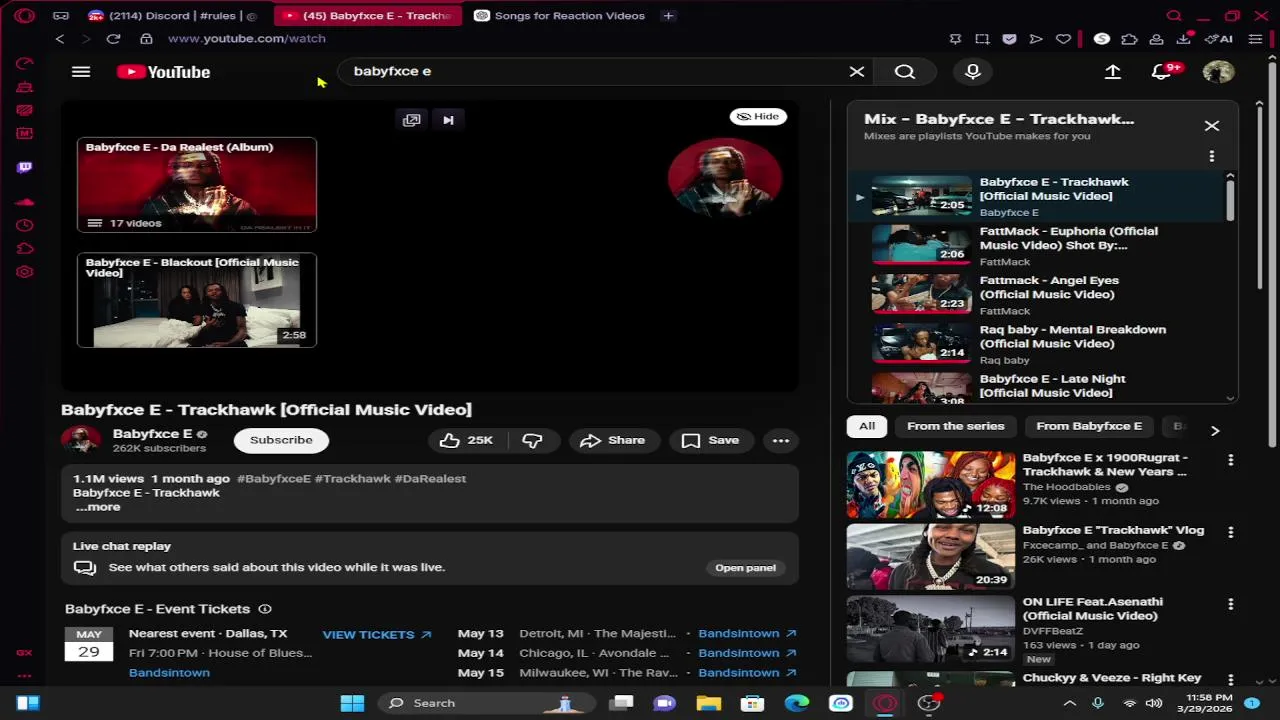
Task: Open Bandsintown link for Chicago May 14
Action: tap(747, 653)
